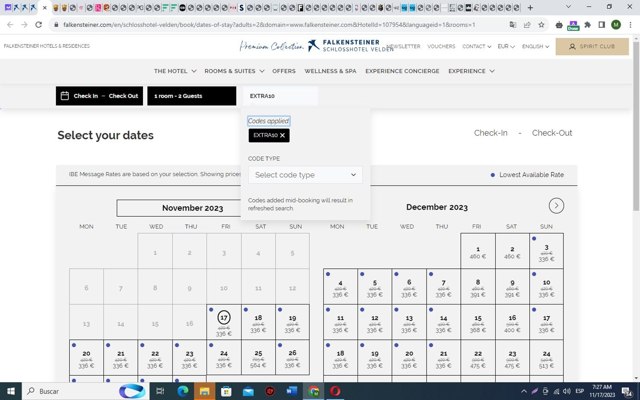
Task: Open Word from the taskbar
Action: click(291, 391)
